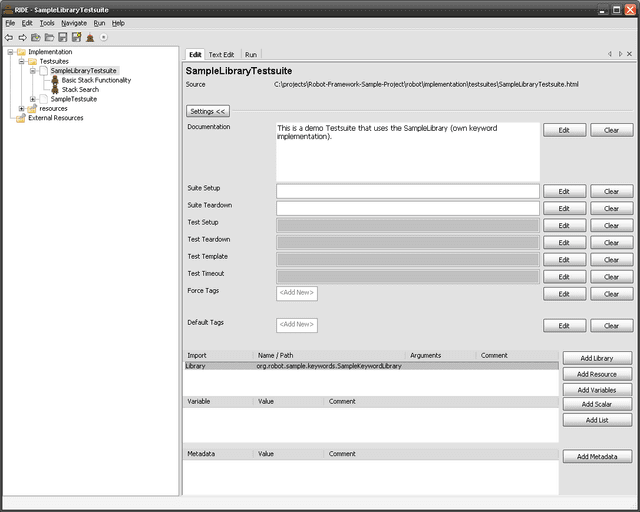Image resolution: width=640 pixels, height=512 pixels.
Task: Click the Go Back arrow in toolbar
Action: point(9,37)
